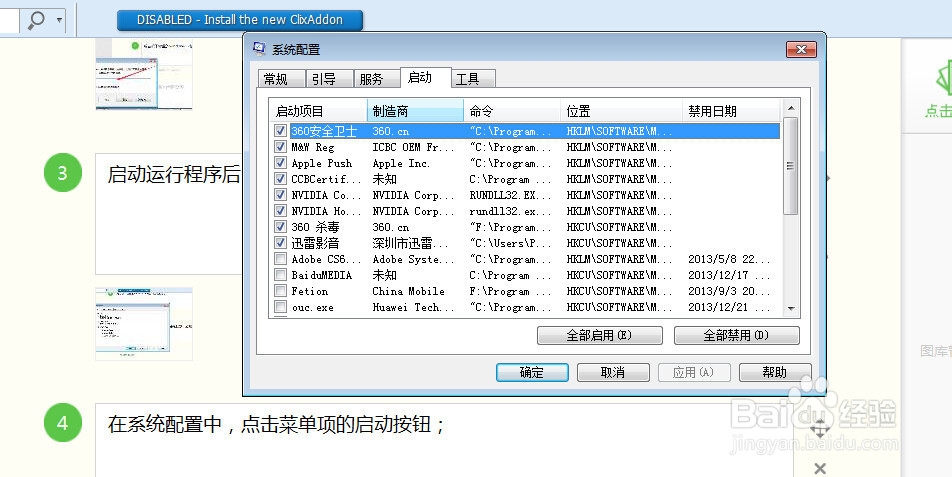Uncheck the Apple Push startup item
The image size is (952, 477).
click(280, 163)
